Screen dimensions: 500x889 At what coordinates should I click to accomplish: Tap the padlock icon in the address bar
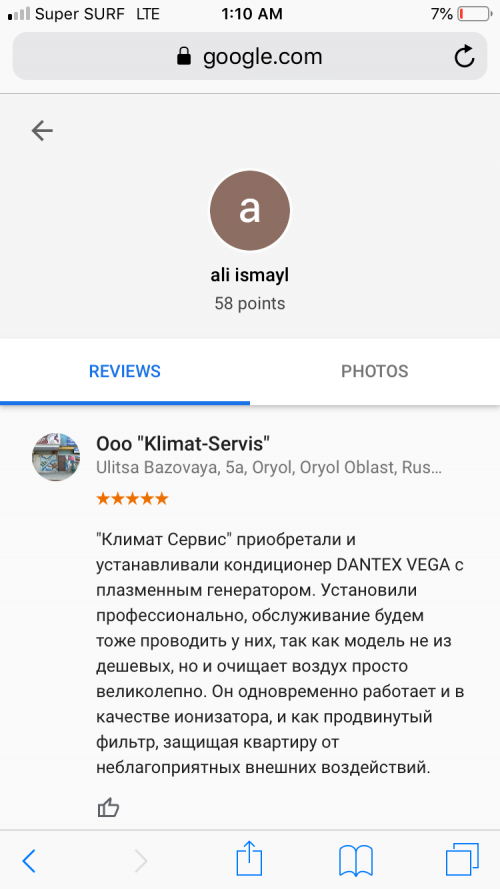pyautogui.click(x=184, y=56)
